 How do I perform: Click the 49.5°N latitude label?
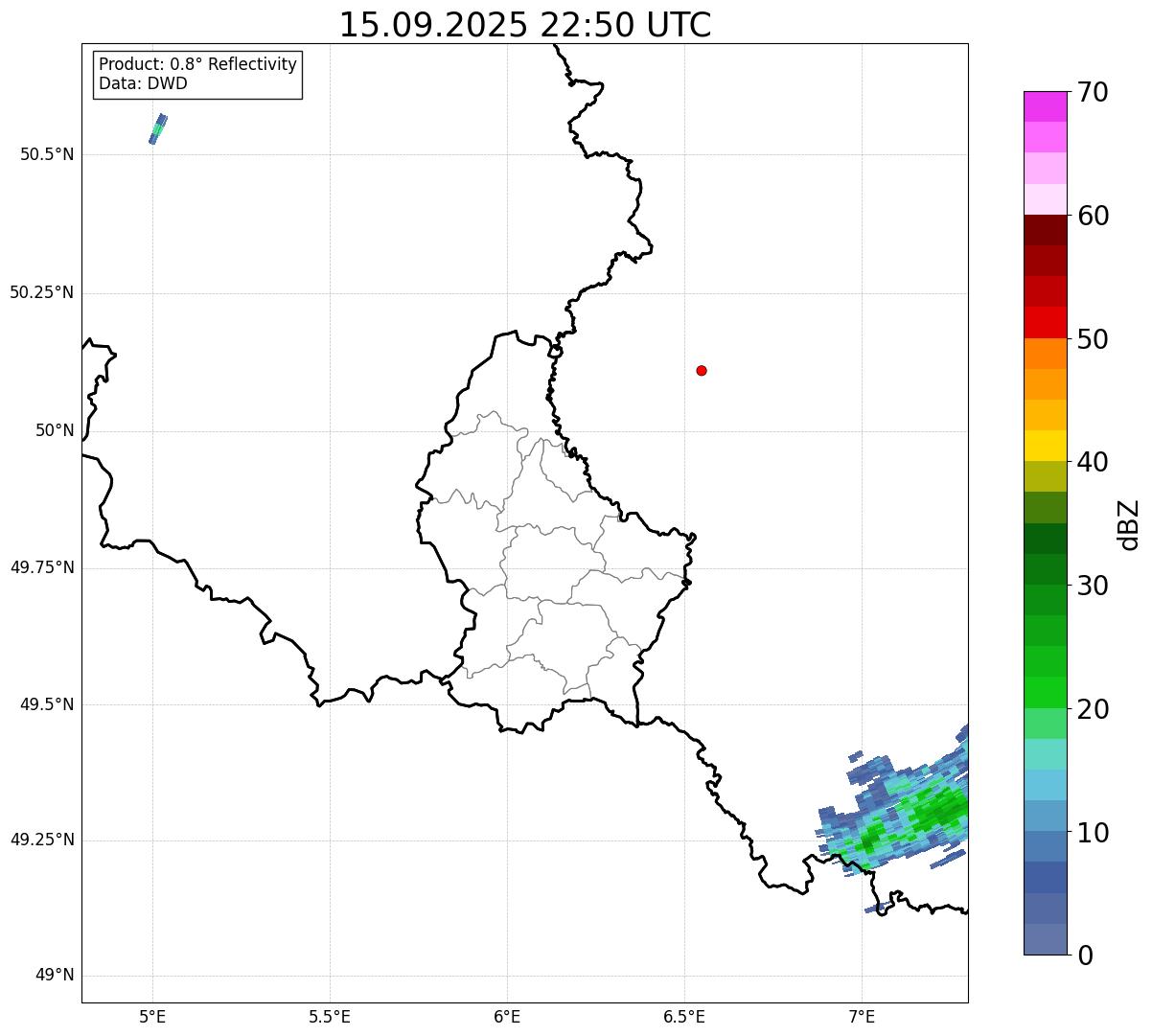point(47,704)
